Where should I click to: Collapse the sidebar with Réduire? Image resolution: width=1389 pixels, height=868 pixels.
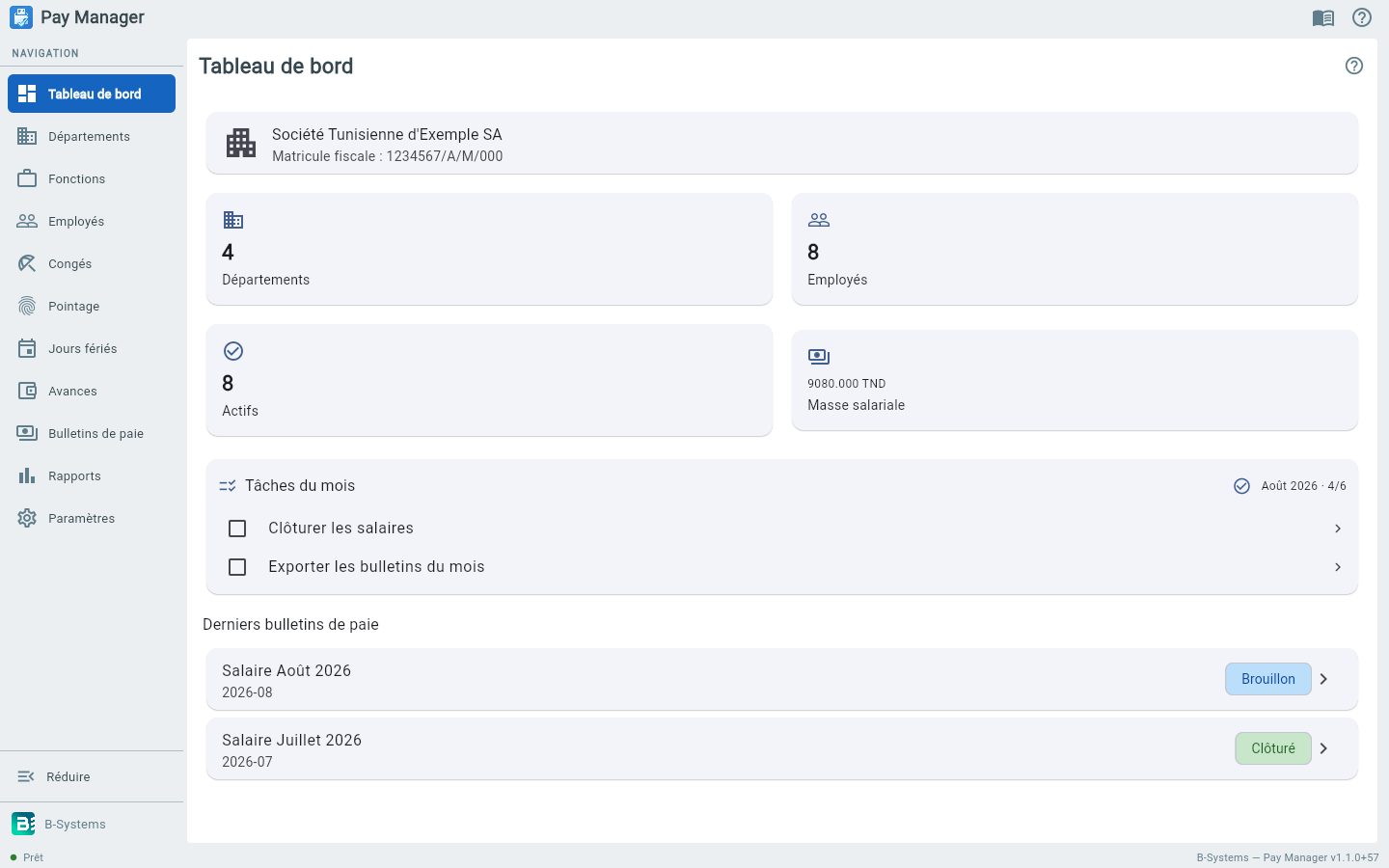click(92, 776)
